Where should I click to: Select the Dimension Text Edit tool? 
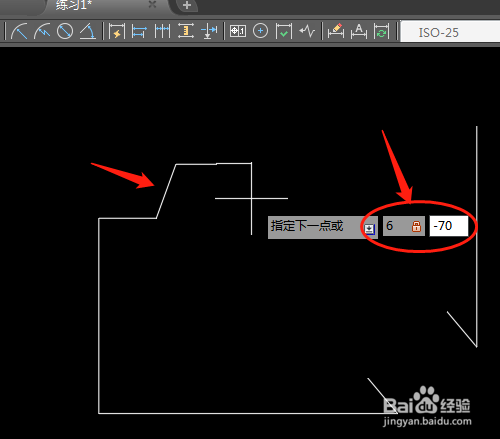coord(359,31)
